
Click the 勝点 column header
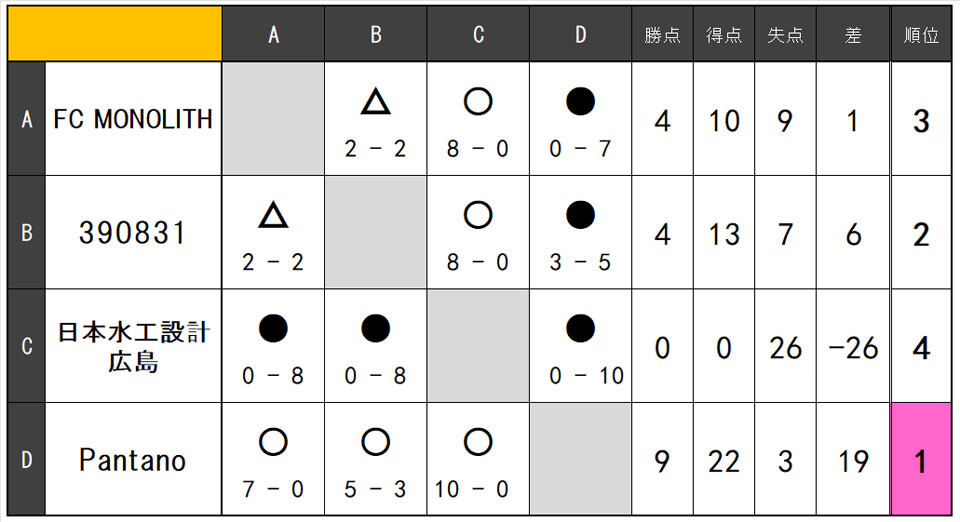point(662,35)
